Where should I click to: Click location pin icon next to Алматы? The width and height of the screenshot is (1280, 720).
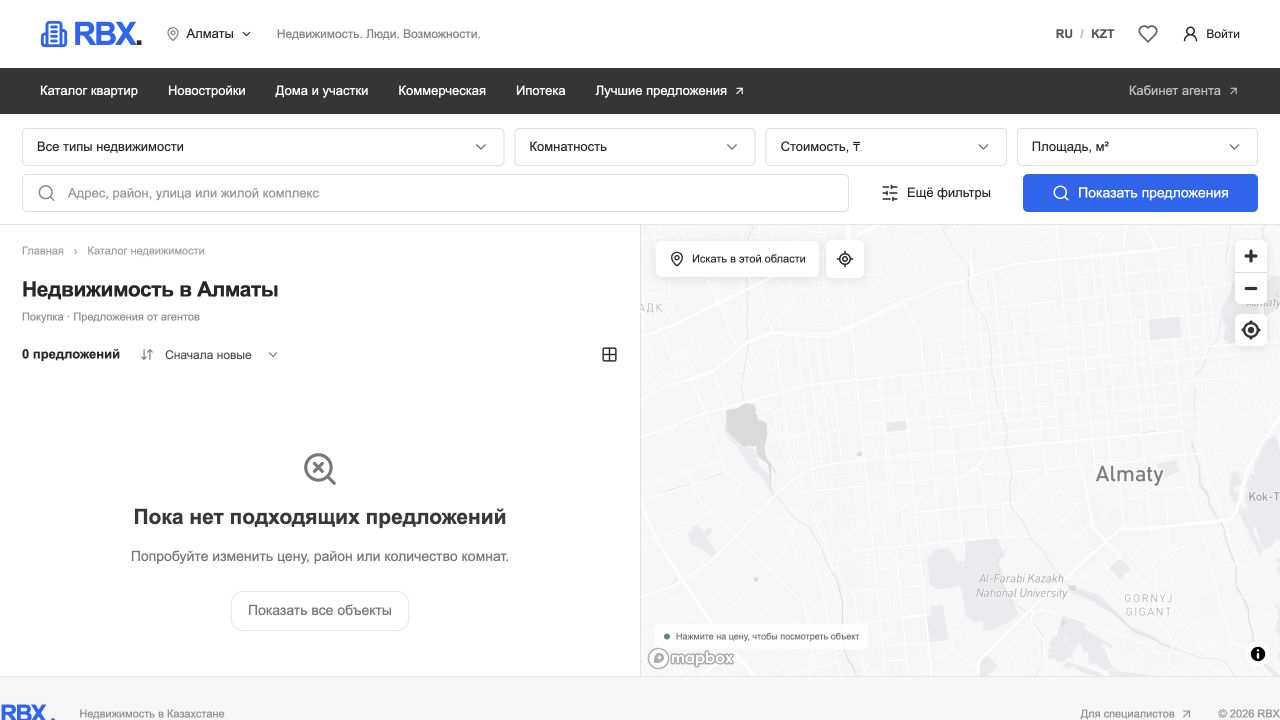173,34
